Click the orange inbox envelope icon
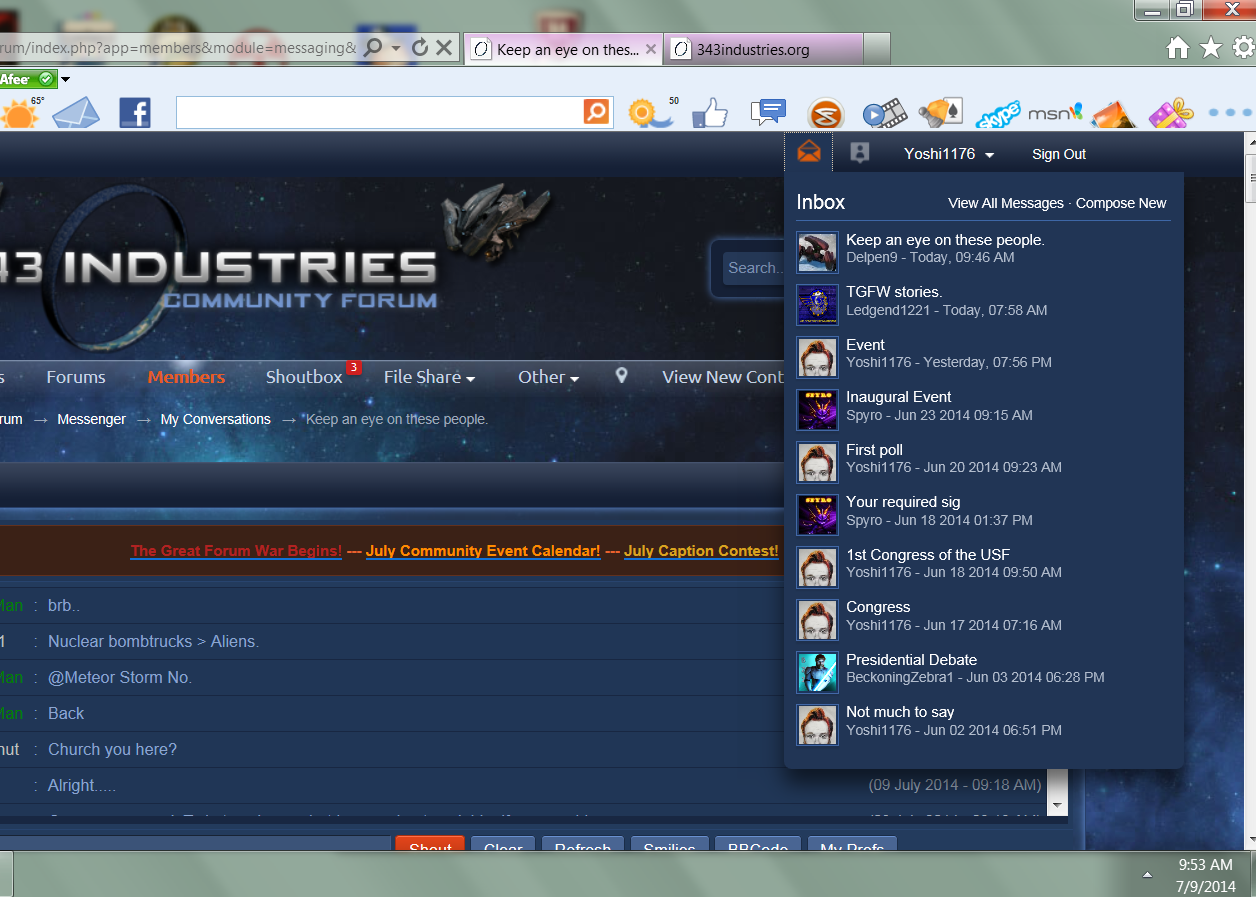This screenshot has width=1256, height=897. click(809, 153)
